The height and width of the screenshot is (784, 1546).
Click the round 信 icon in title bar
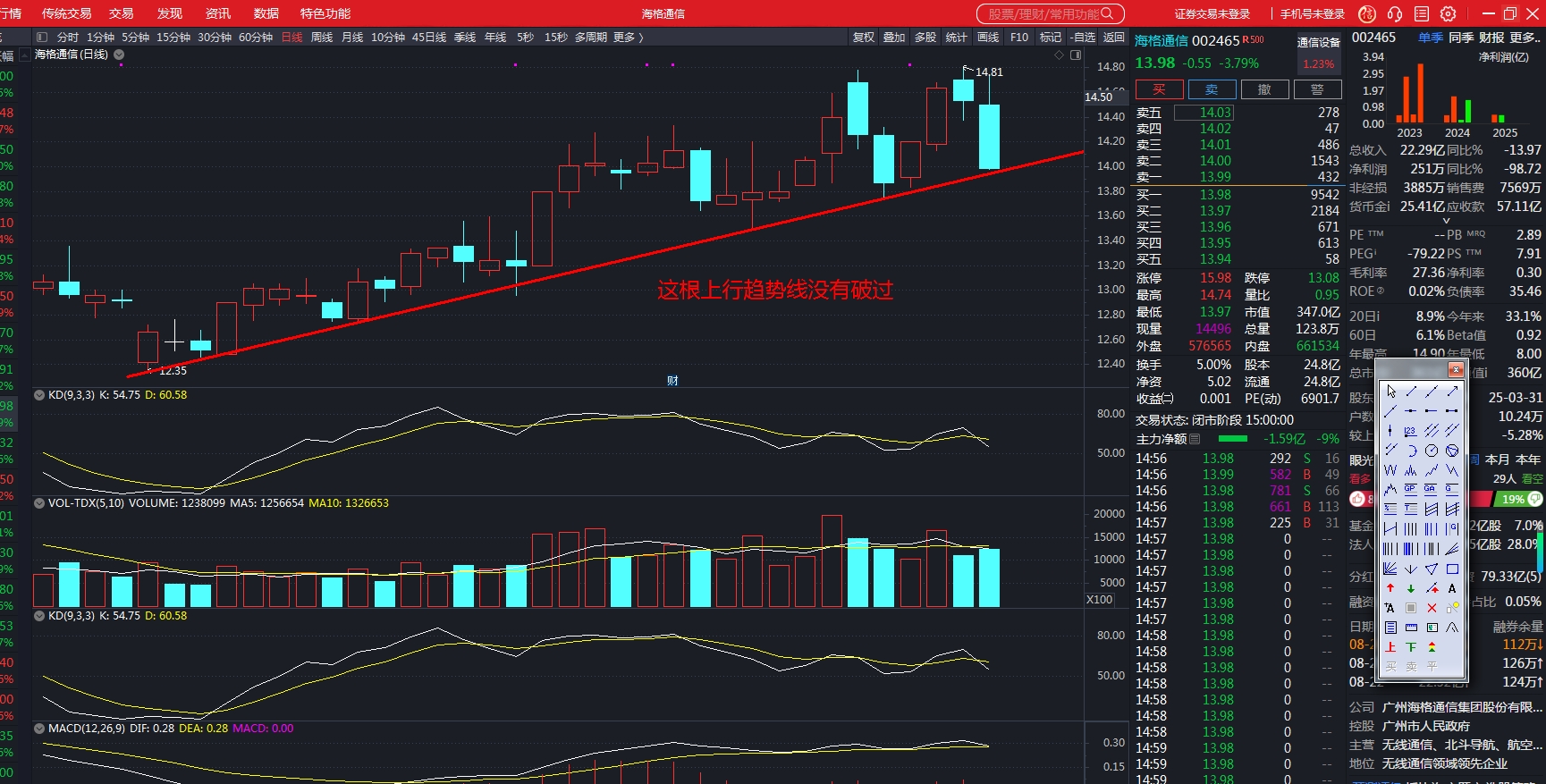pos(1367,13)
